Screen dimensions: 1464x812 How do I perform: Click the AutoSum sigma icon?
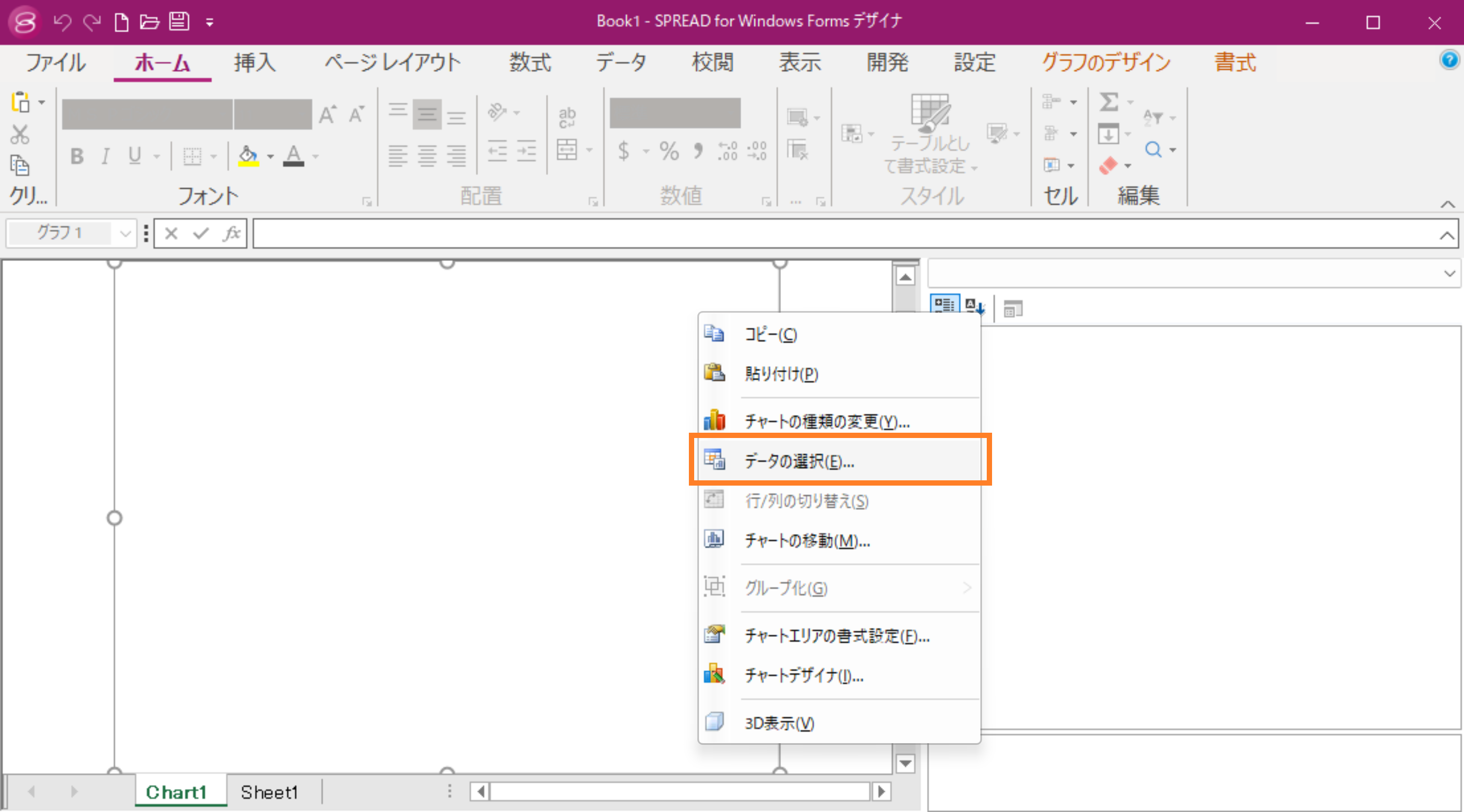point(1108,102)
